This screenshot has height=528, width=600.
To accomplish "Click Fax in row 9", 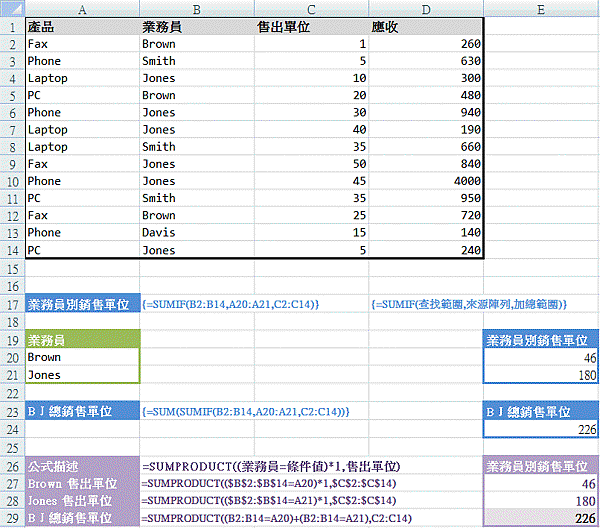I will click(x=83, y=164).
